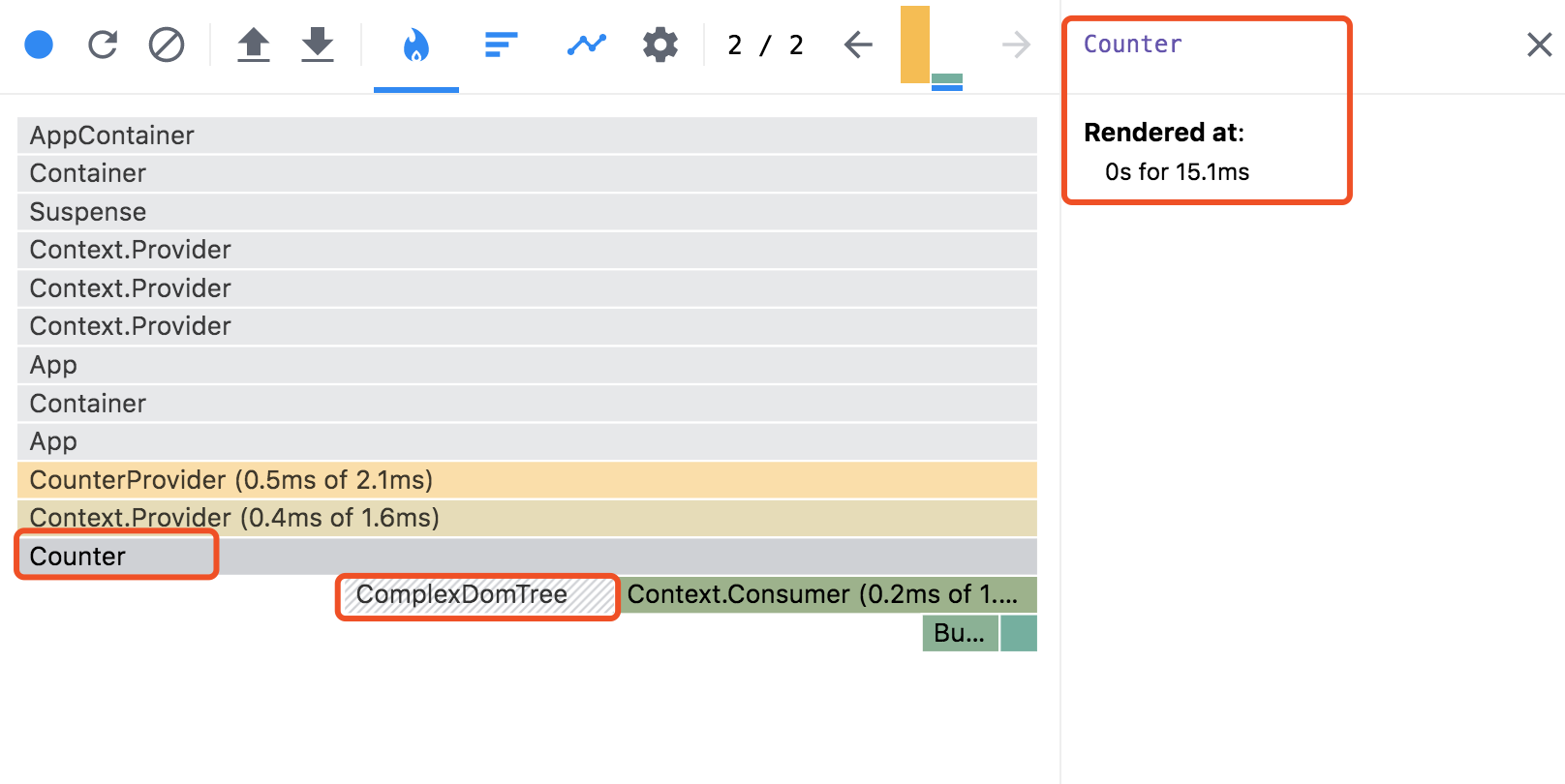Screen dimensions: 1565x784
Task: Clear profiling data icon
Action: point(167,45)
